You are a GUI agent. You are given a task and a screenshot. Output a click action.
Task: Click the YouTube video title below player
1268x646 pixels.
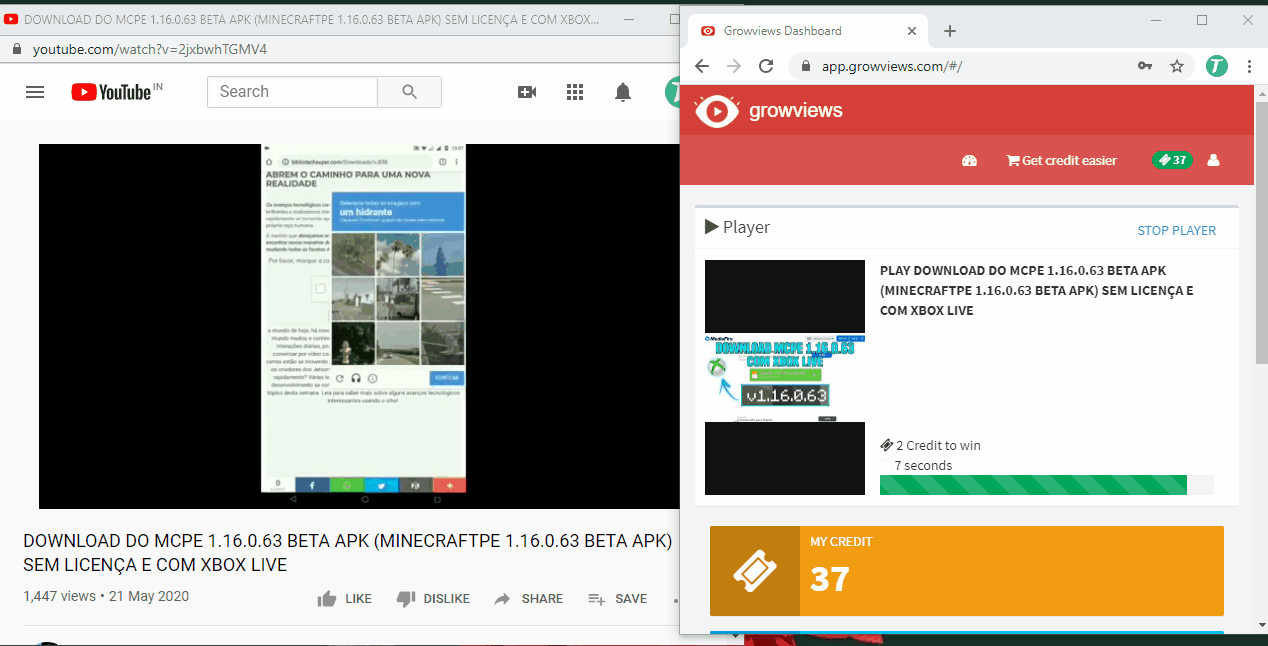click(x=347, y=553)
